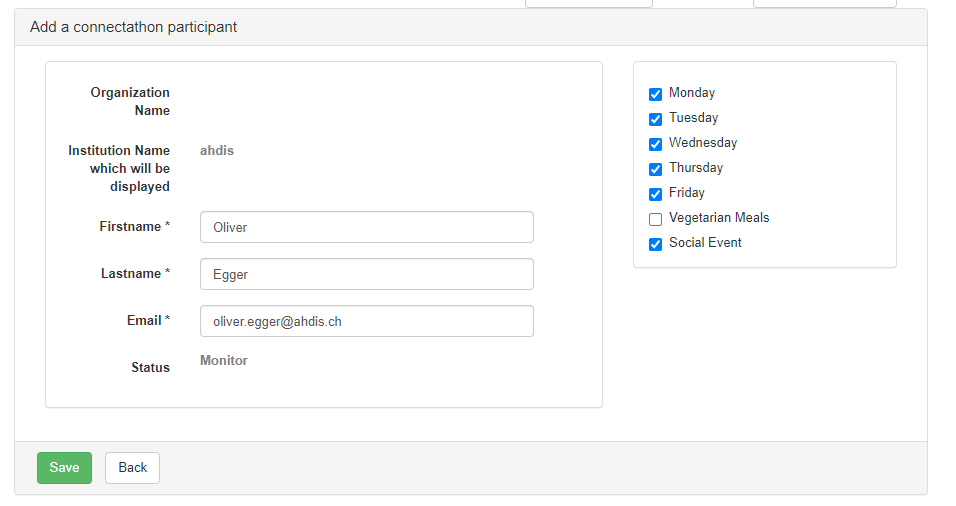This screenshot has height=506, width=956.
Task: Click the Add a connectathon participant heading
Action: pyautogui.click(x=134, y=27)
